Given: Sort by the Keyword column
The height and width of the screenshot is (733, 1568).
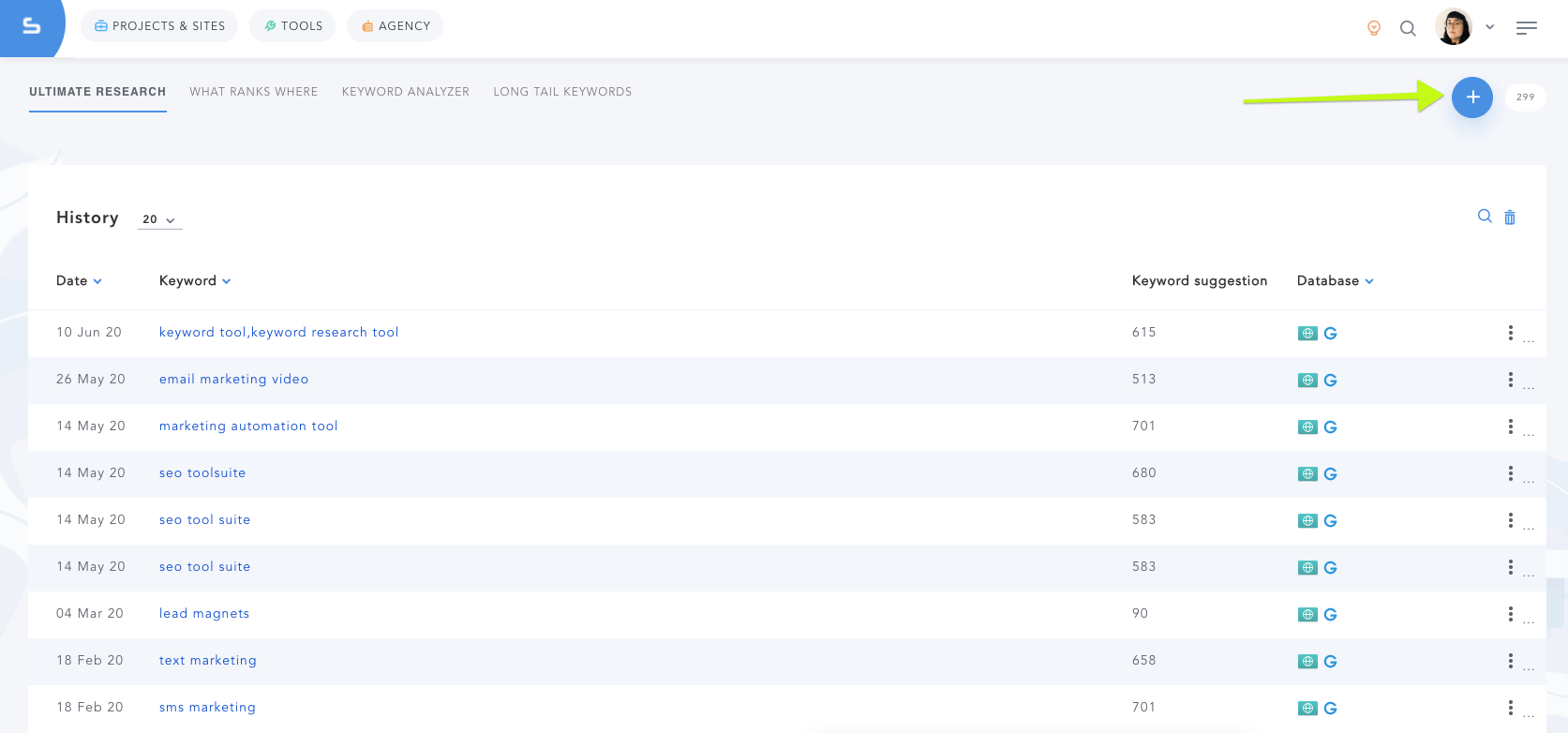Looking at the screenshot, I should click(195, 281).
